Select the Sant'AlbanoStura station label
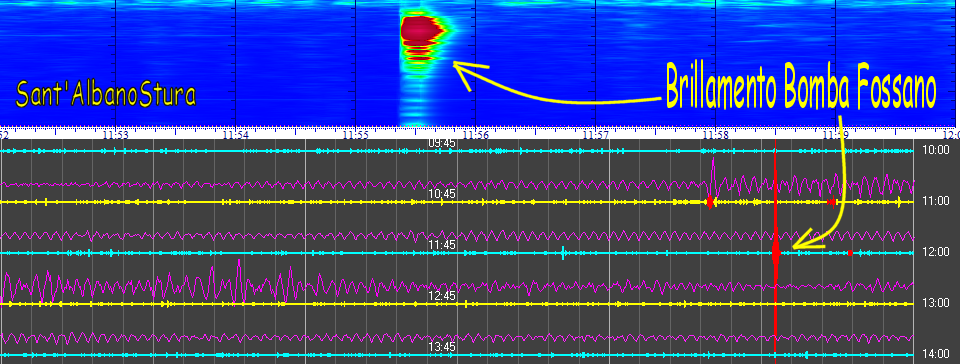This screenshot has height=364, width=960. click(x=105, y=95)
